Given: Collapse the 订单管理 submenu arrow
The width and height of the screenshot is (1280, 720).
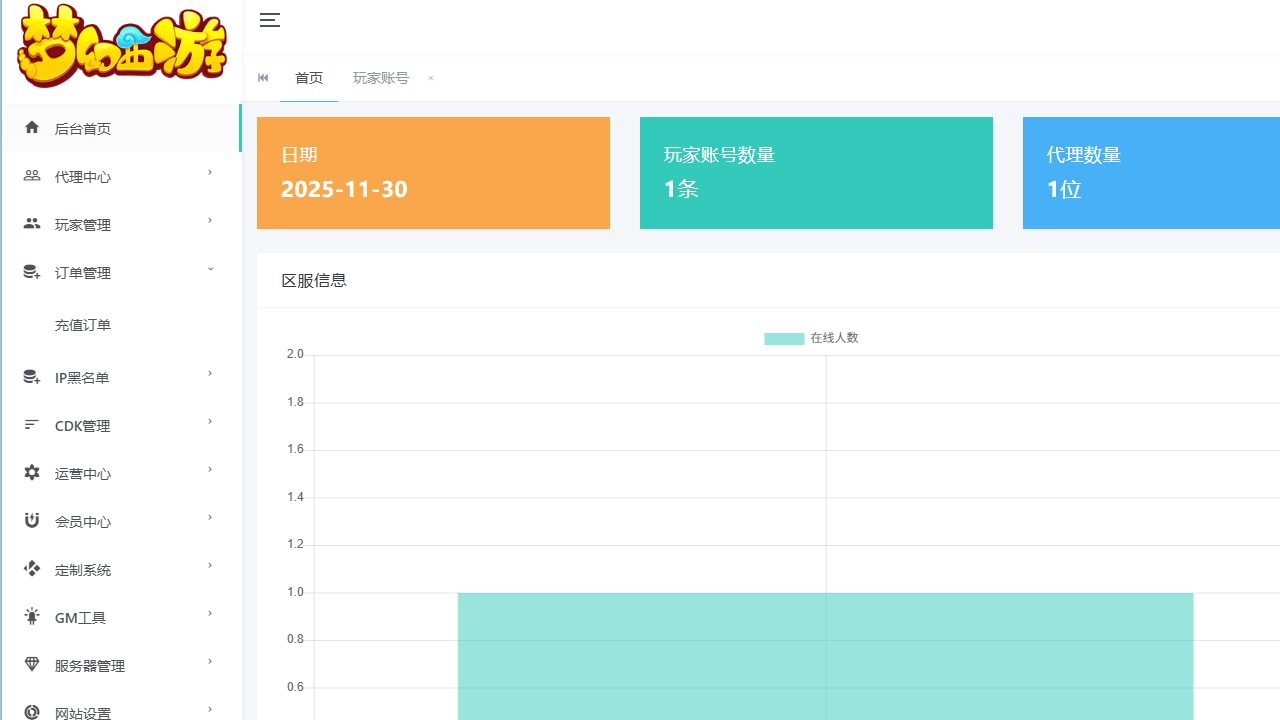Looking at the screenshot, I should tap(210, 269).
